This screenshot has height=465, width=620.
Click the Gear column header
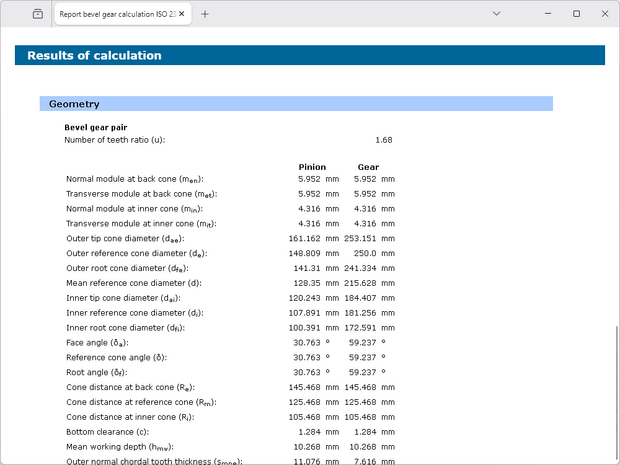point(368,166)
